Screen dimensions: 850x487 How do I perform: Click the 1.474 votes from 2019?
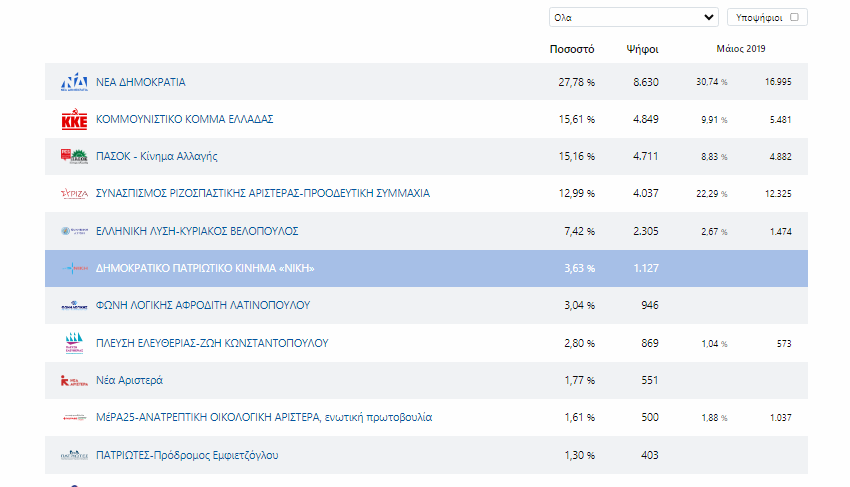pos(780,232)
